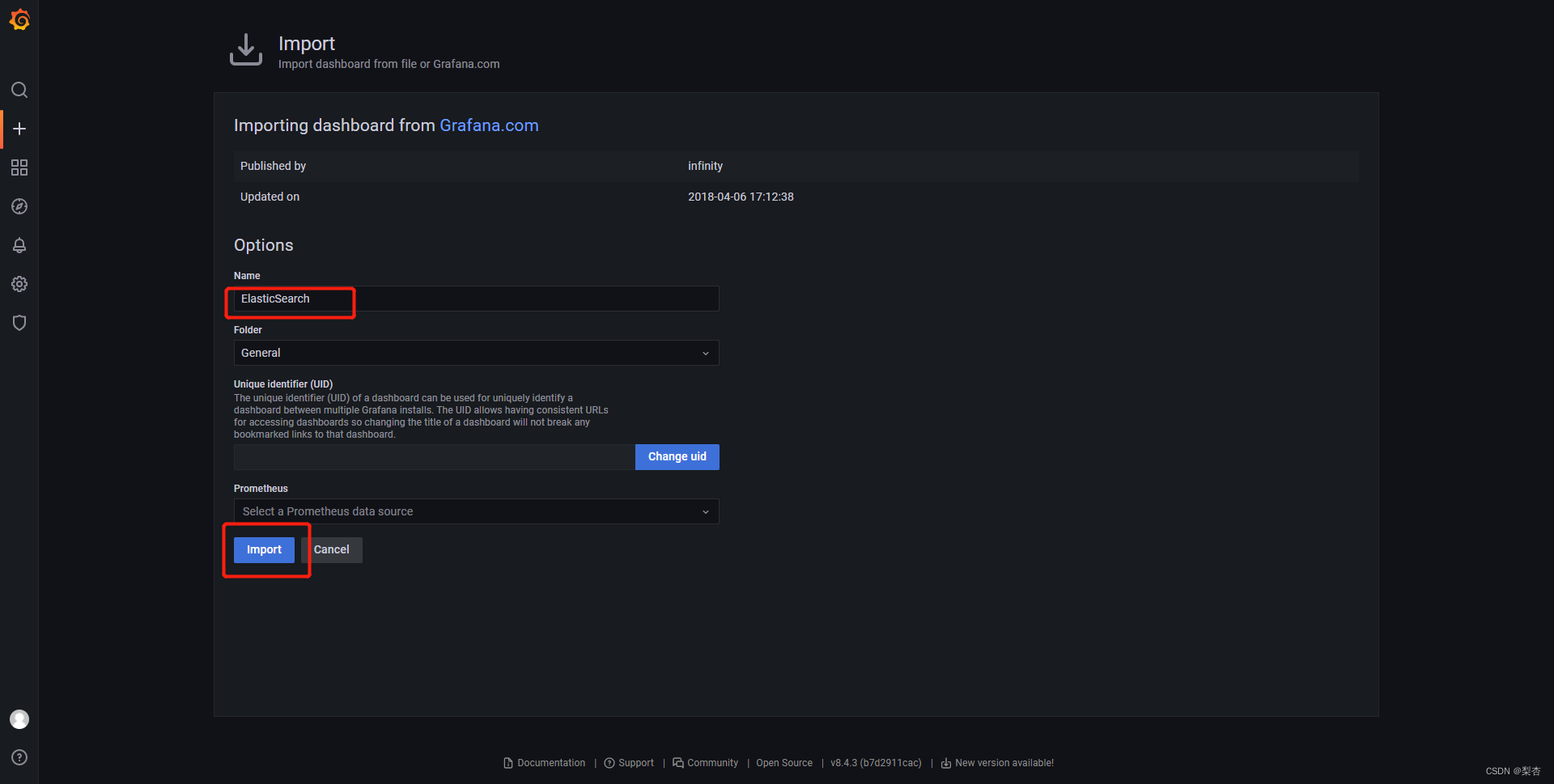The image size is (1554, 784).
Task: Open the Documentation footer link
Action: tap(551, 763)
